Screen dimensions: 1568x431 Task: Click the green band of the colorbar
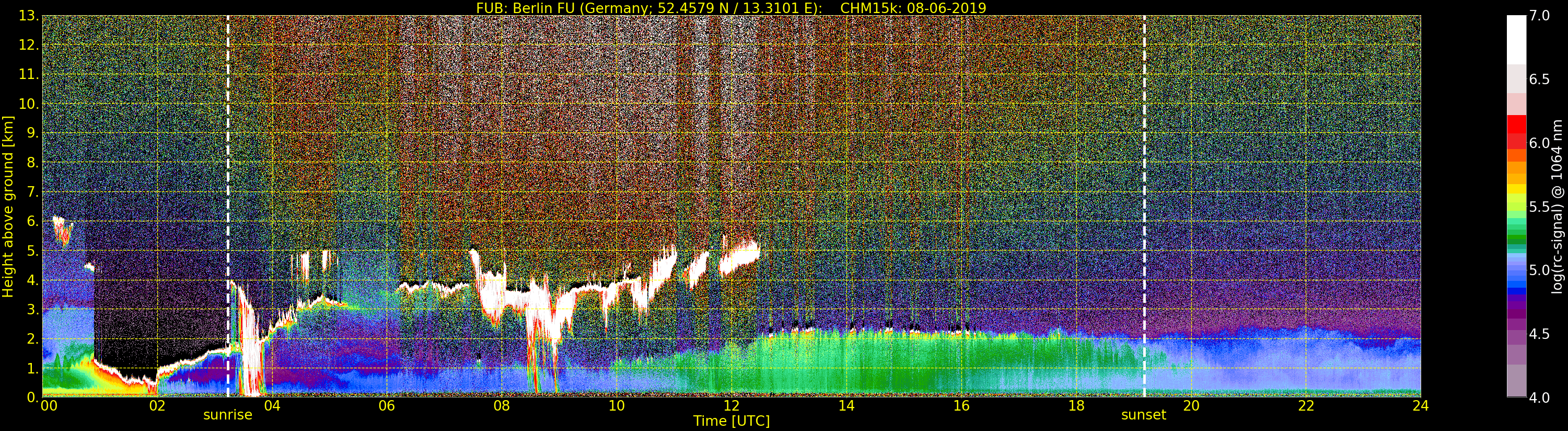point(1516,232)
